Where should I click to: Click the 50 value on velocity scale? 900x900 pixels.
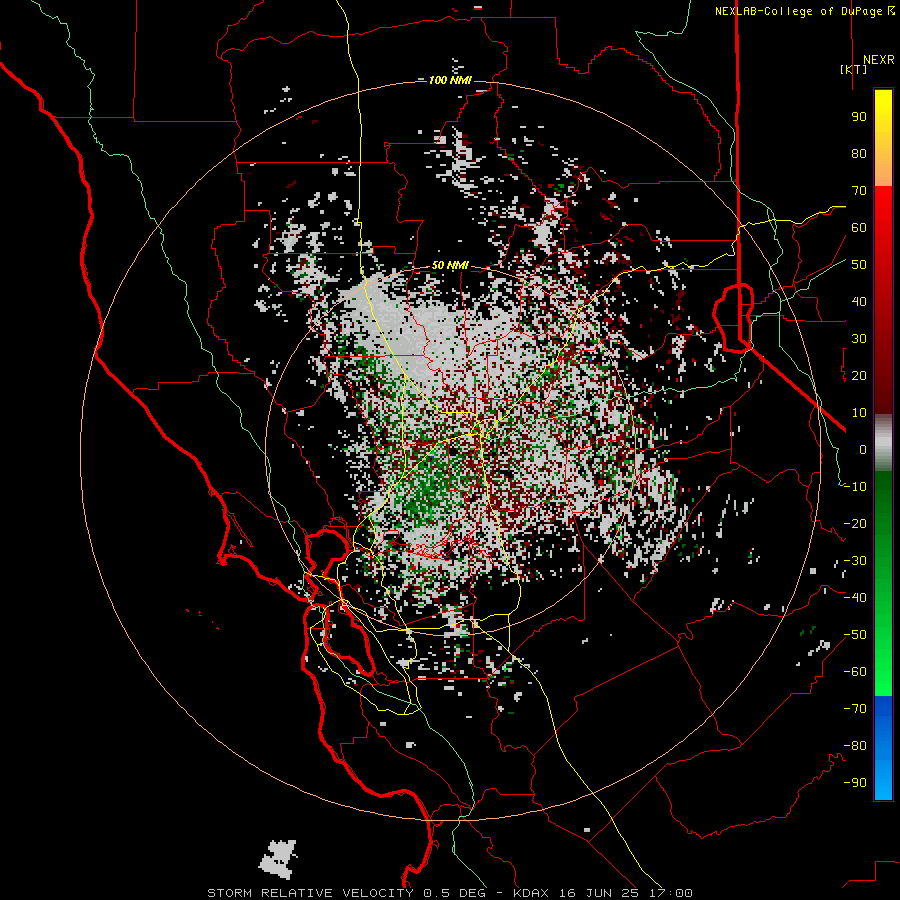(x=859, y=265)
